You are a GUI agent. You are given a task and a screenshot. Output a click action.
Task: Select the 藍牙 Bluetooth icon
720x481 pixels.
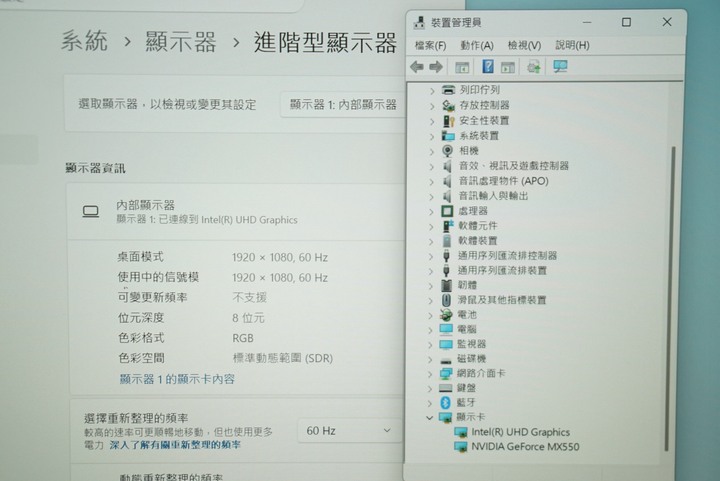445,403
